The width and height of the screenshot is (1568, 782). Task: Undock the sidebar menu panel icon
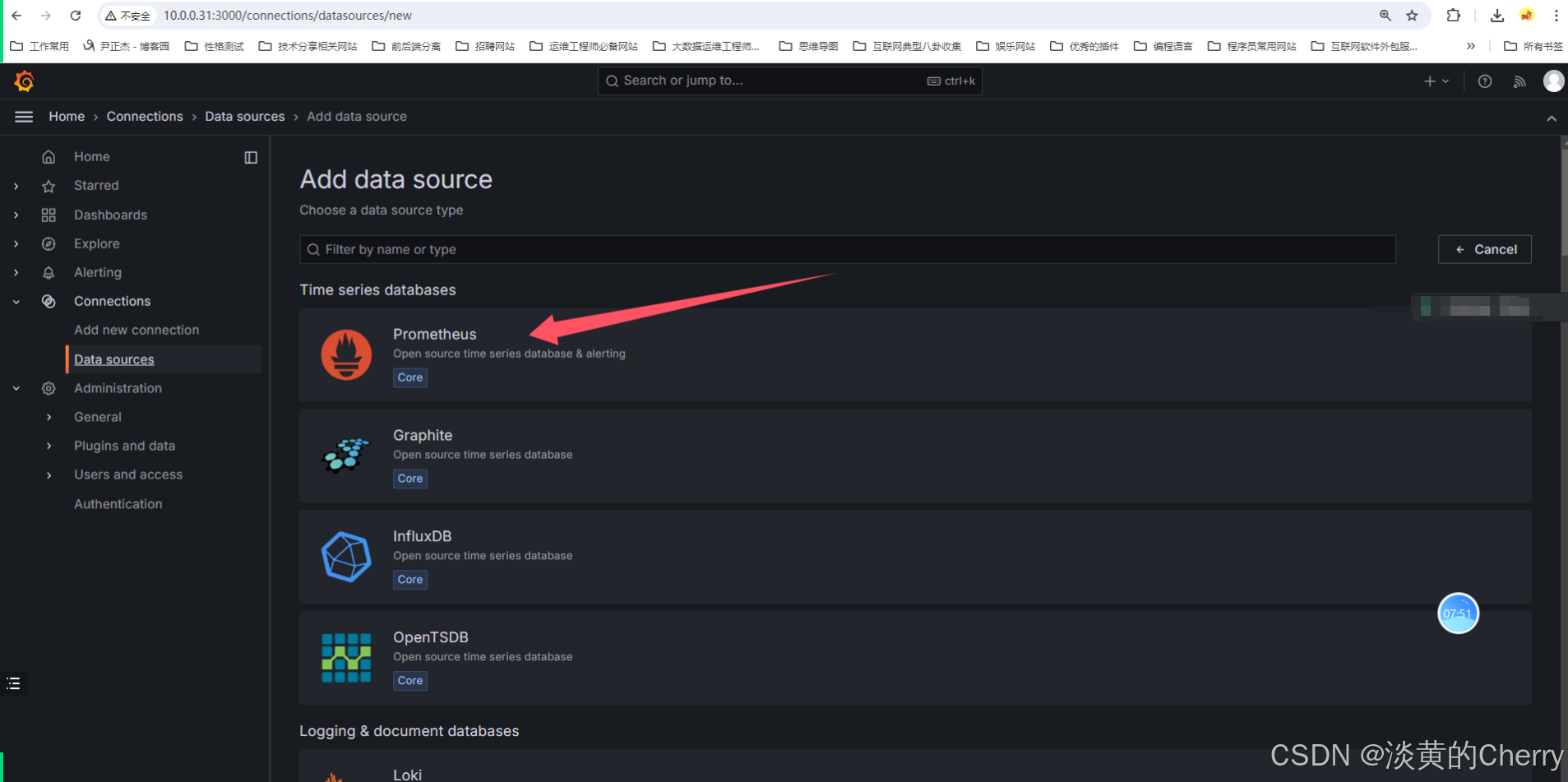click(x=251, y=157)
